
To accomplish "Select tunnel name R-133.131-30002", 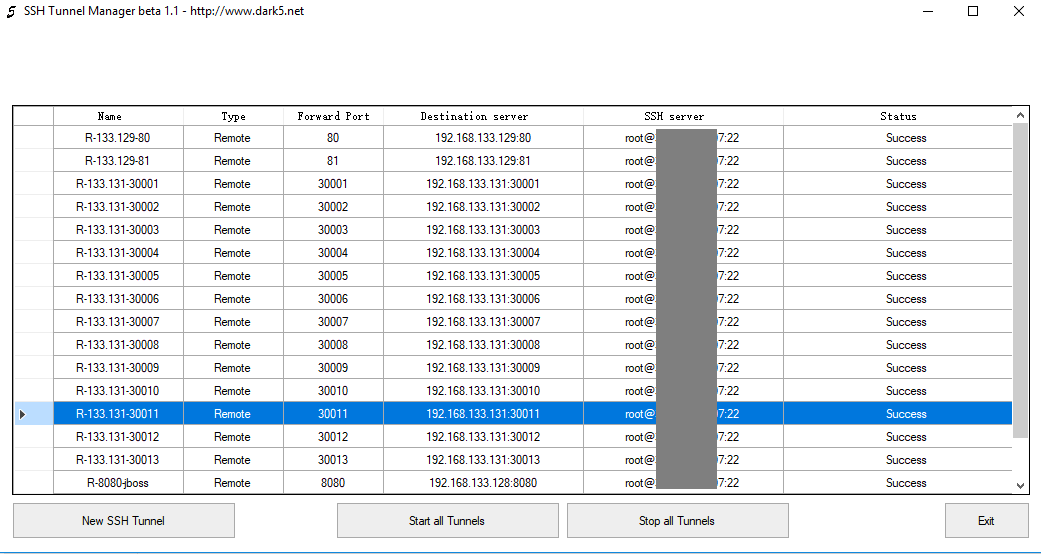I will 118,207.
